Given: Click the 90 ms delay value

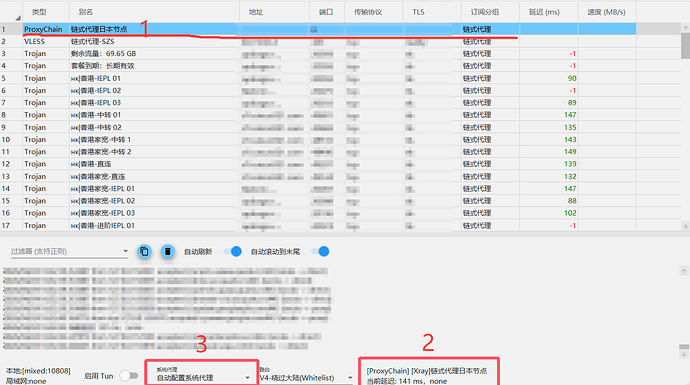Looking at the screenshot, I should [572, 78].
